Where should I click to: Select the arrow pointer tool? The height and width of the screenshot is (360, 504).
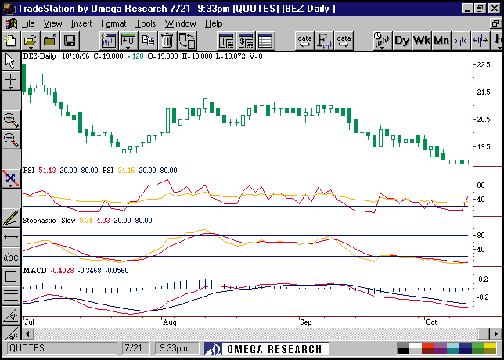pyautogui.click(x=11, y=61)
